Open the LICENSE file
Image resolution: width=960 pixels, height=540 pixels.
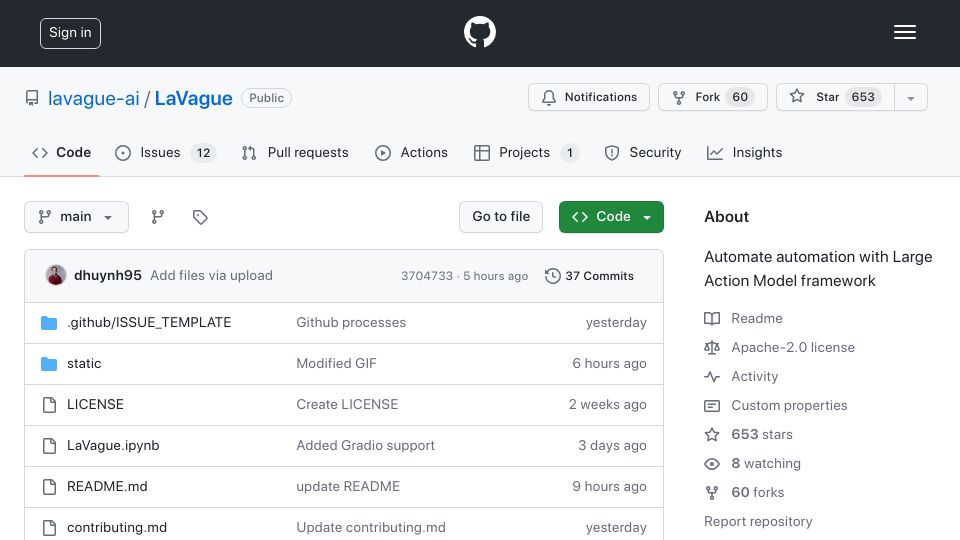(x=95, y=405)
